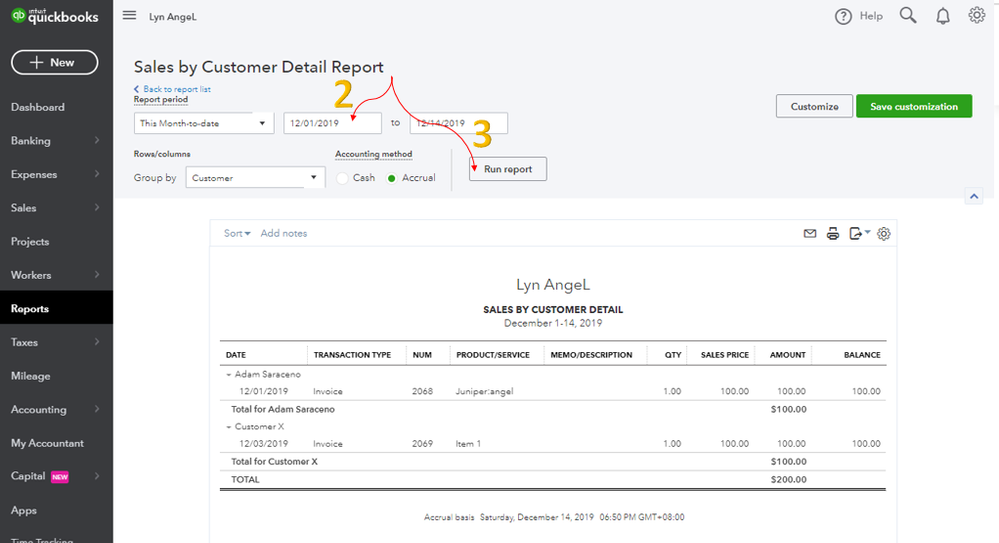Click the SALES PRICE column header
The width and height of the screenshot is (999, 543).
tap(724, 355)
